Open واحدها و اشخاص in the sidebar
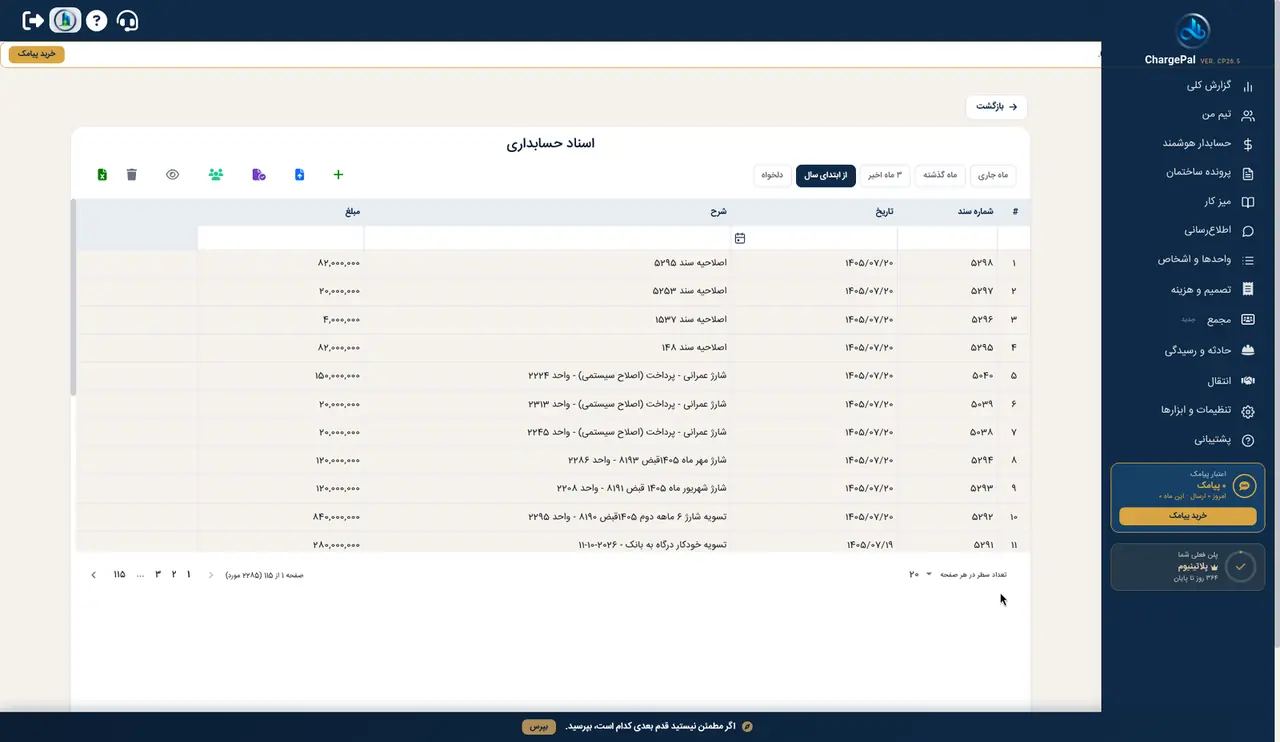The image size is (1280, 742). (1194, 260)
